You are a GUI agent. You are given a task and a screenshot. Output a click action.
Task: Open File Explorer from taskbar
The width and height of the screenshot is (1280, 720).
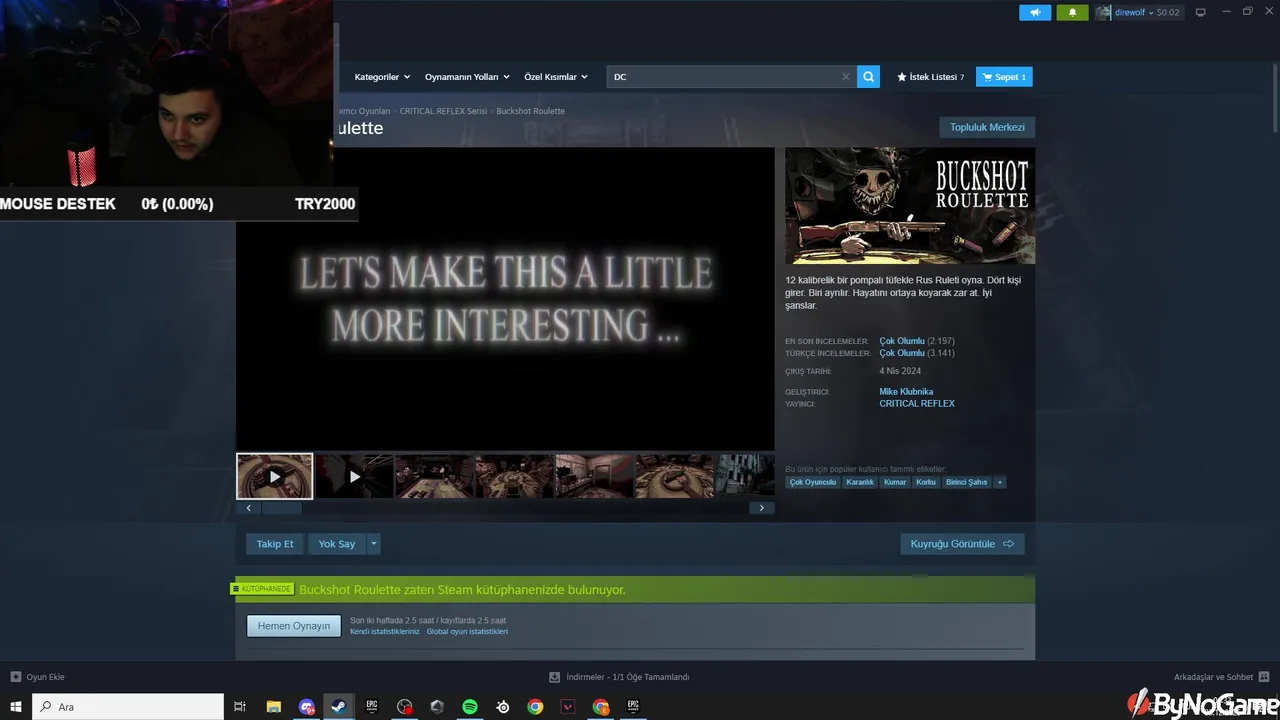pyautogui.click(x=273, y=707)
